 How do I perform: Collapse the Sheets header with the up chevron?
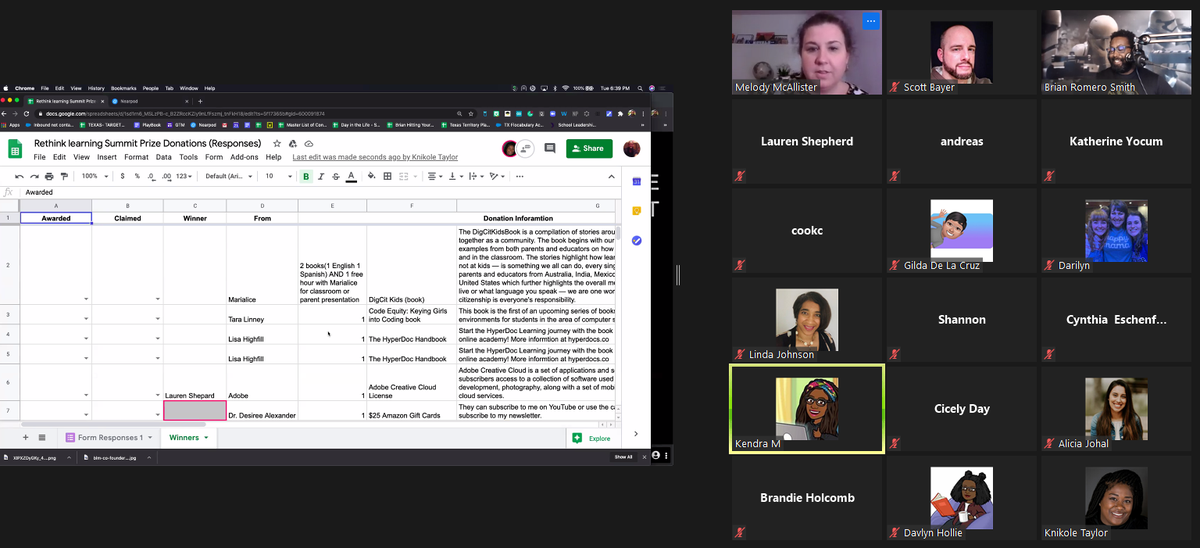click(x=611, y=176)
